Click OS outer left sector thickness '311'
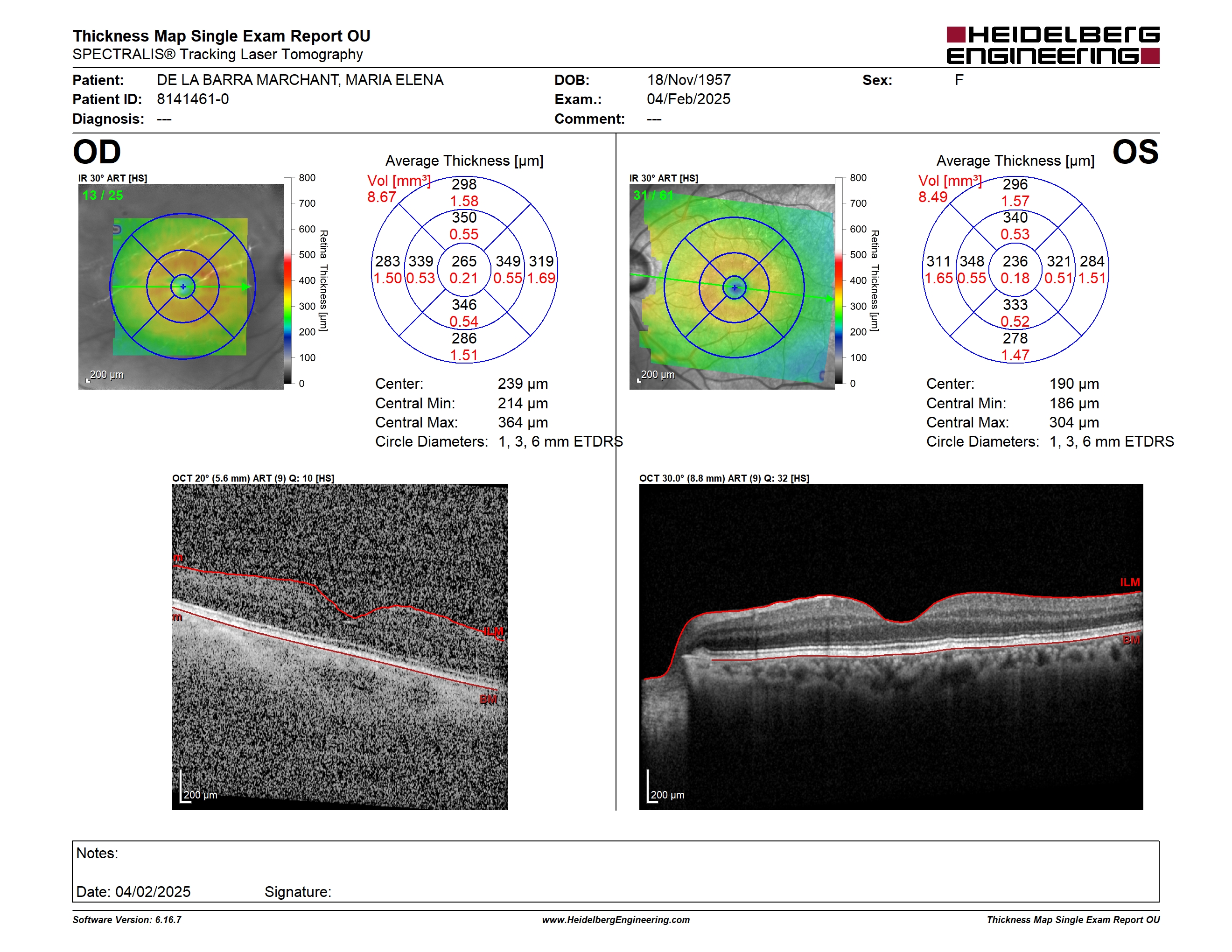This screenshot has width=1232, height=952. [938, 262]
